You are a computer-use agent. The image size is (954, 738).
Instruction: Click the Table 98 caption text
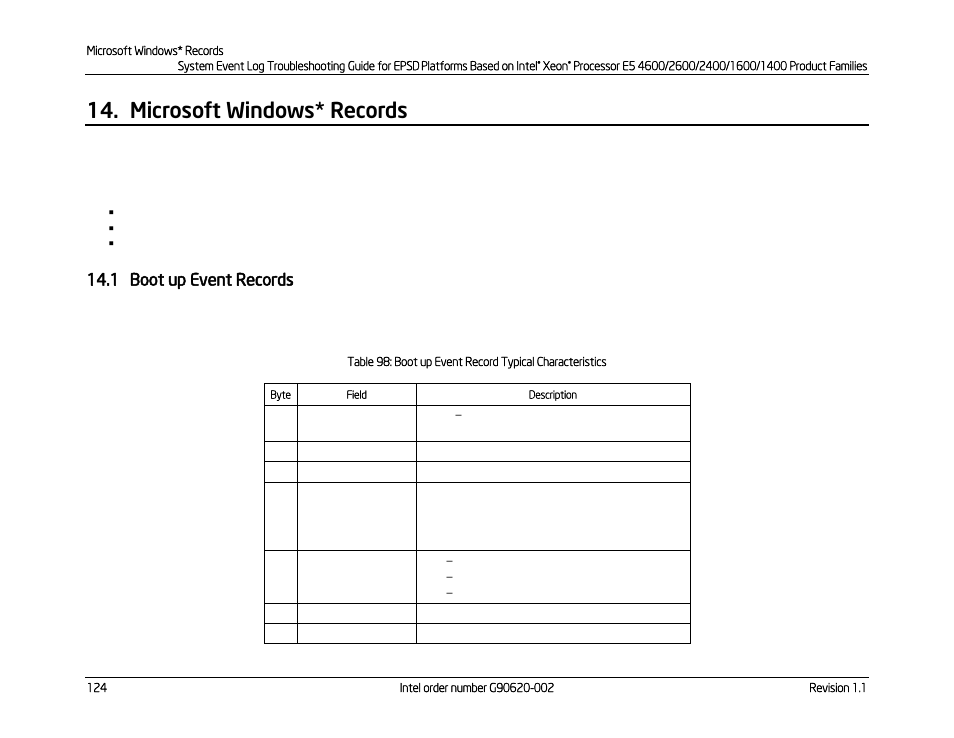(476, 362)
